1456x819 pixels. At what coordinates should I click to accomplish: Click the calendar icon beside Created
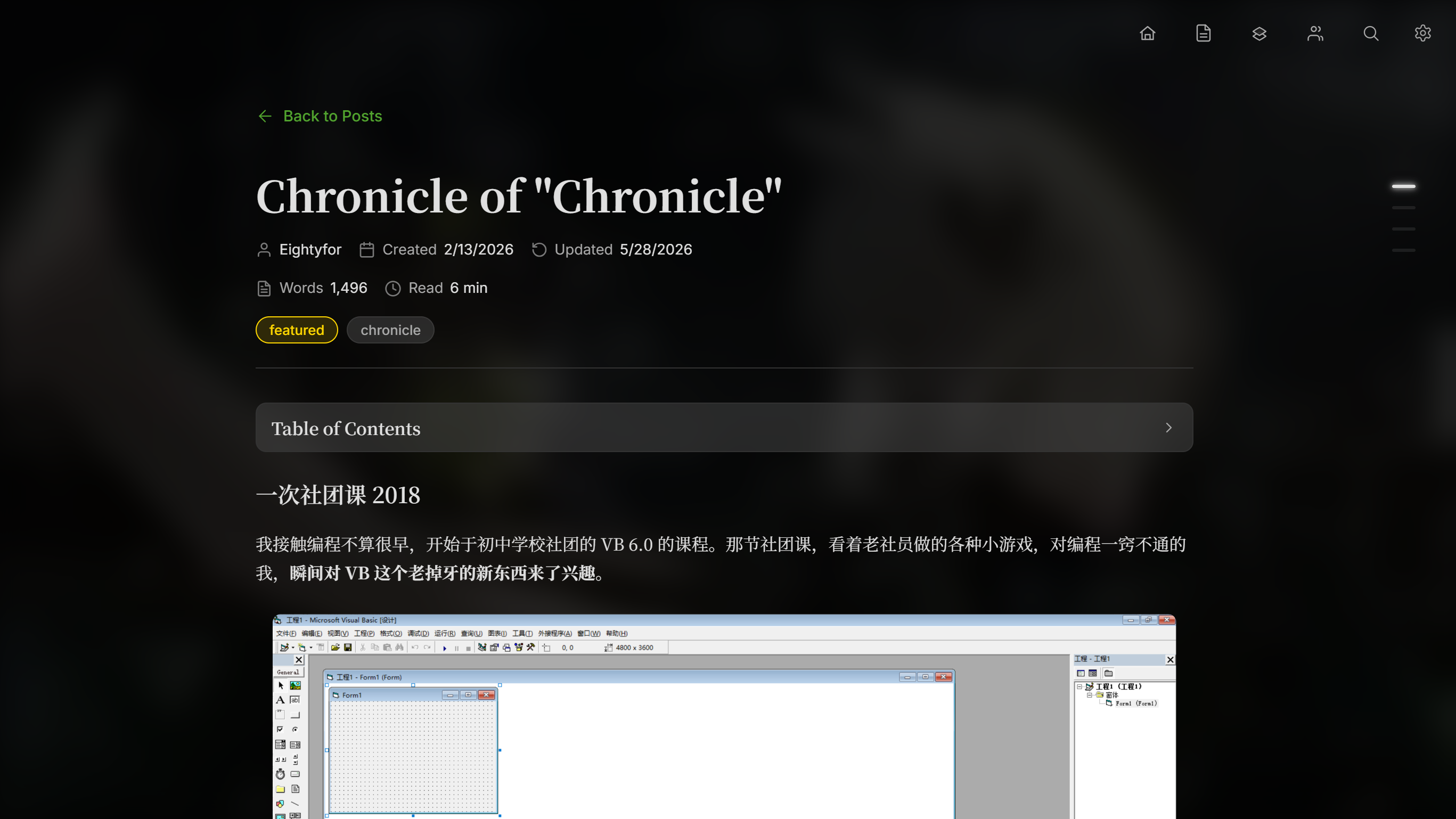pyautogui.click(x=367, y=250)
